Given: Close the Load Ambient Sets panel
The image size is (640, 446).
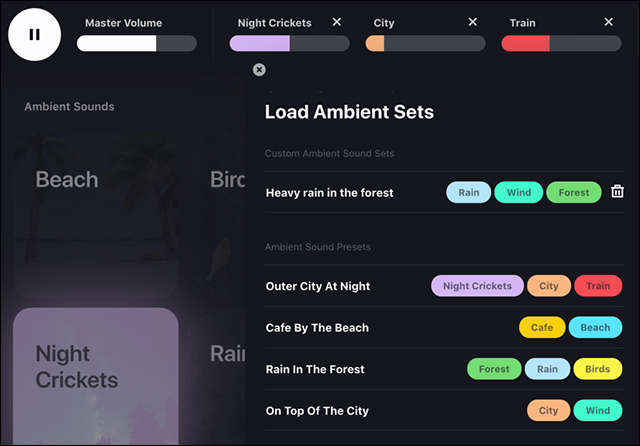Looking at the screenshot, I should (259, 69).
